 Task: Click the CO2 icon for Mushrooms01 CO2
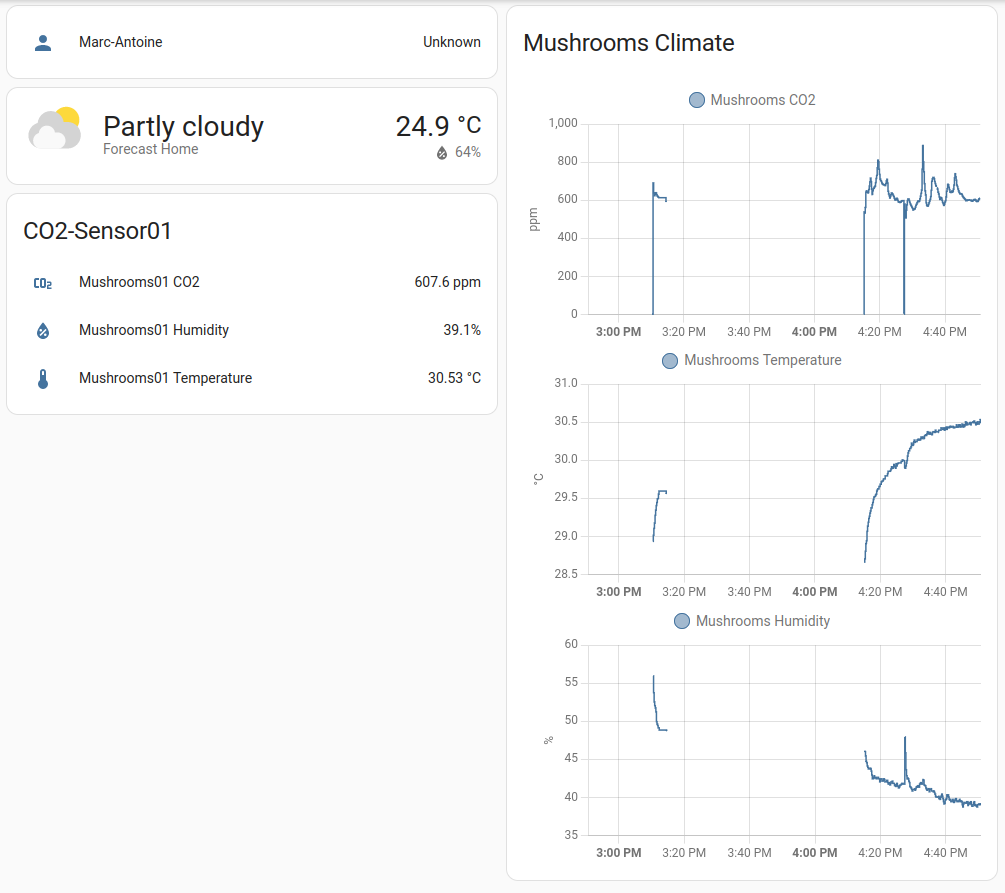point(42,283)
